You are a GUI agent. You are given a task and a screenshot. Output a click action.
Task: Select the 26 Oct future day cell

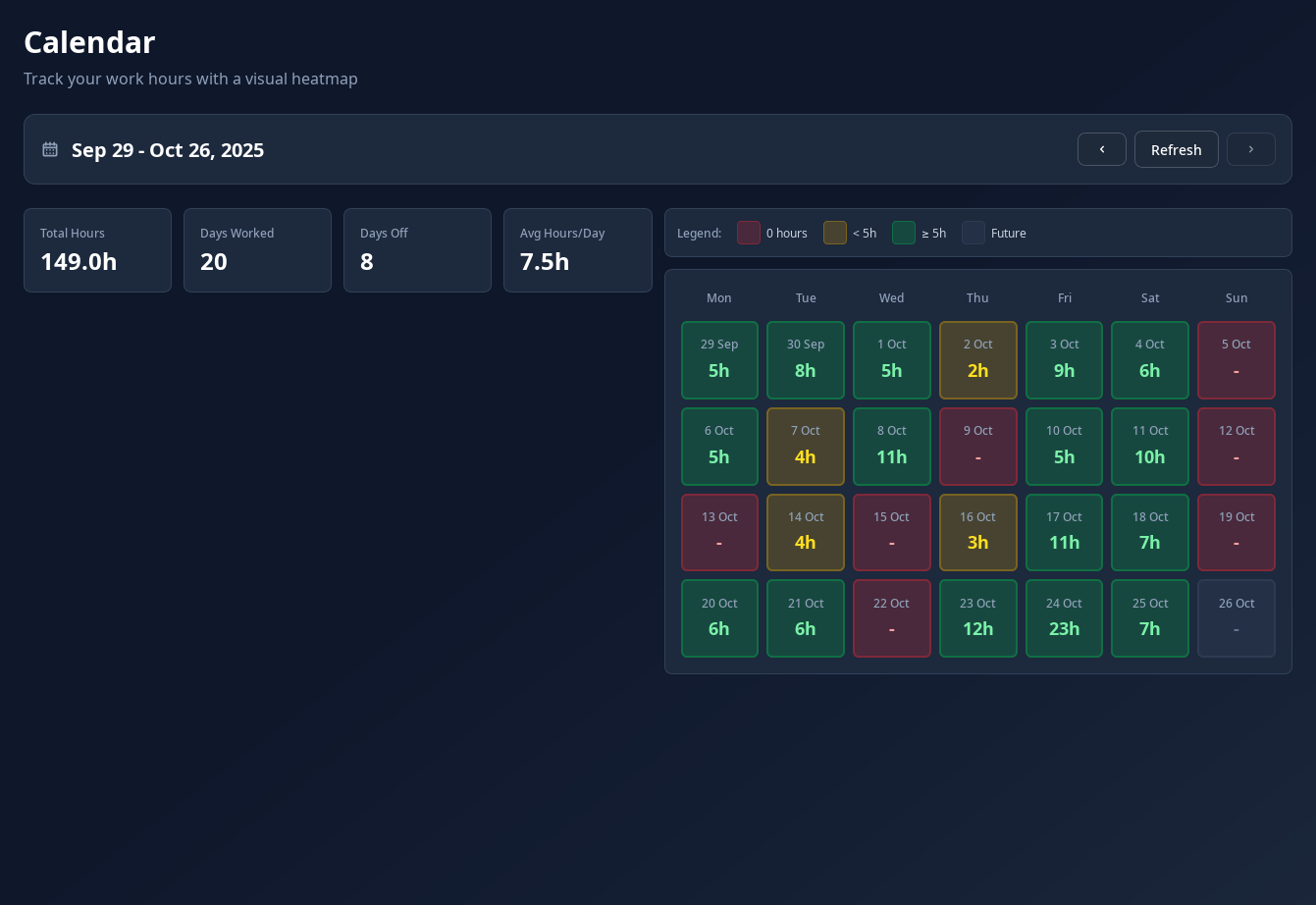[1236, 618]
